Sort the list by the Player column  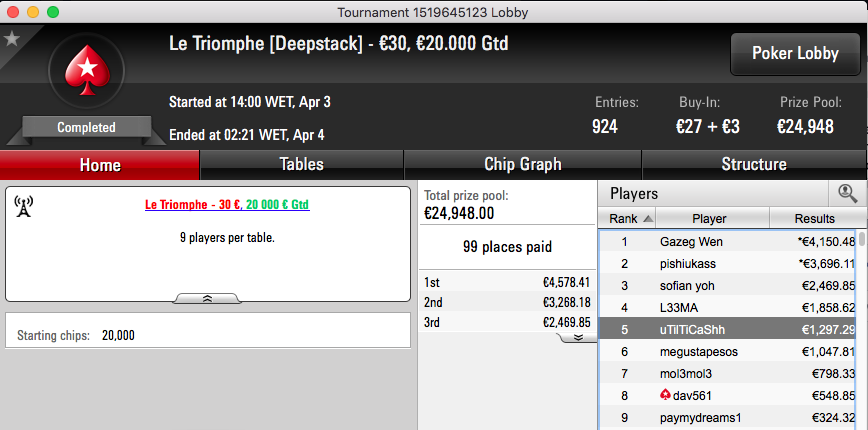pyautogui.click(x=712, y=219)
